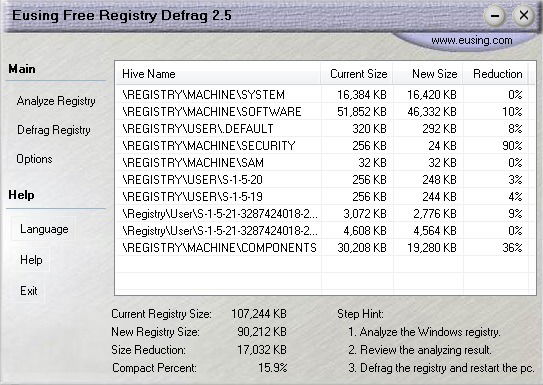
Task: Click the 16,420 KB new size cell
Action: 432,95
